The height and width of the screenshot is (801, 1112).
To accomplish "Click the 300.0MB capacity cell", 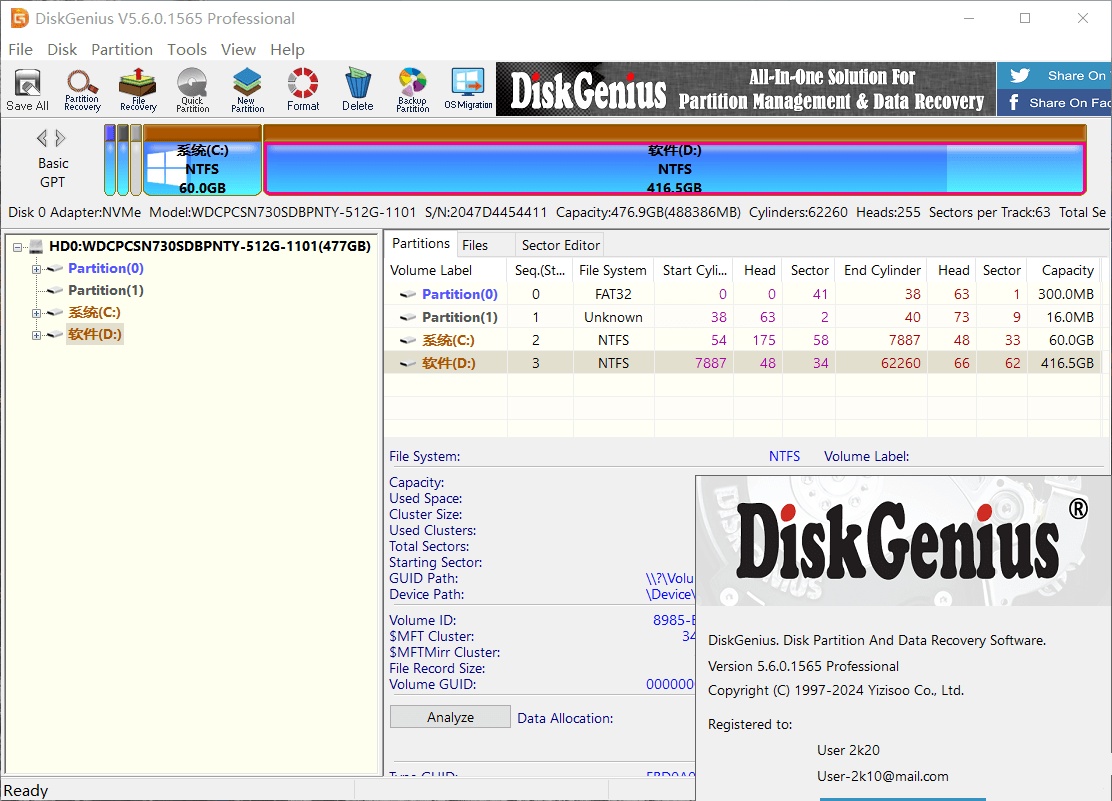I will (1065, 294).
